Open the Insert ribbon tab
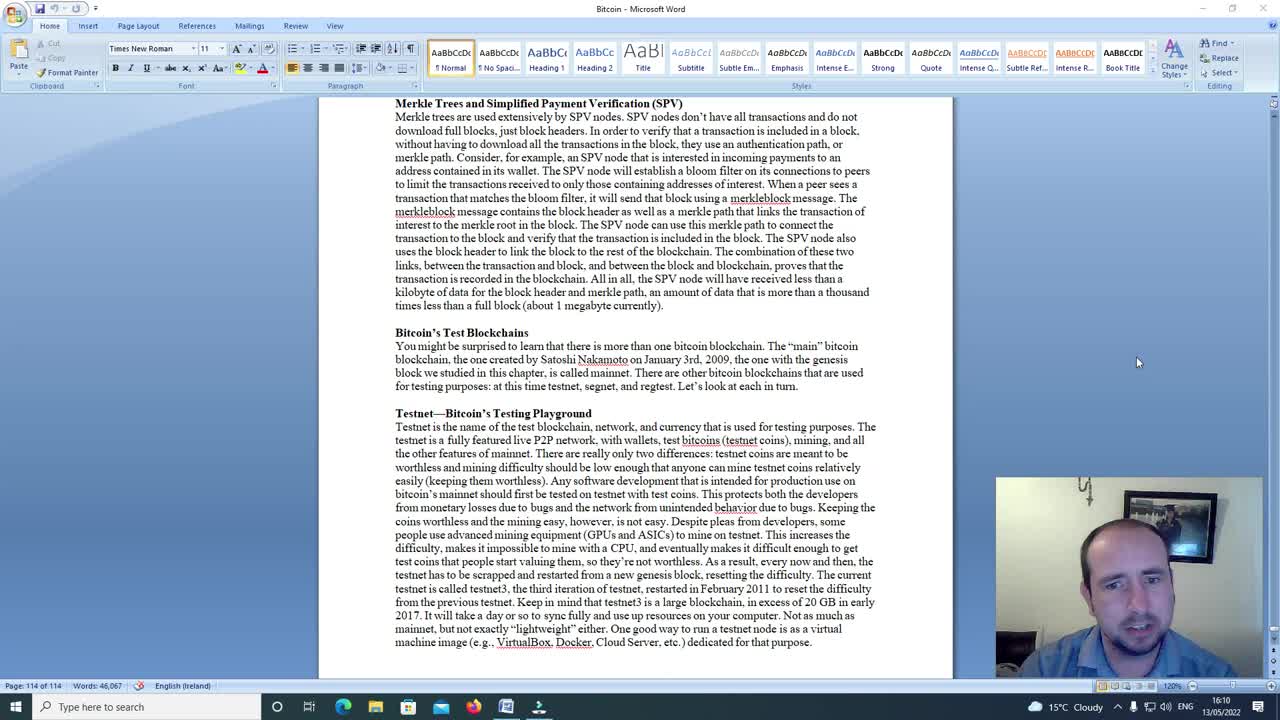Viewport: 1280px width, 720px height. coord(88,26)
